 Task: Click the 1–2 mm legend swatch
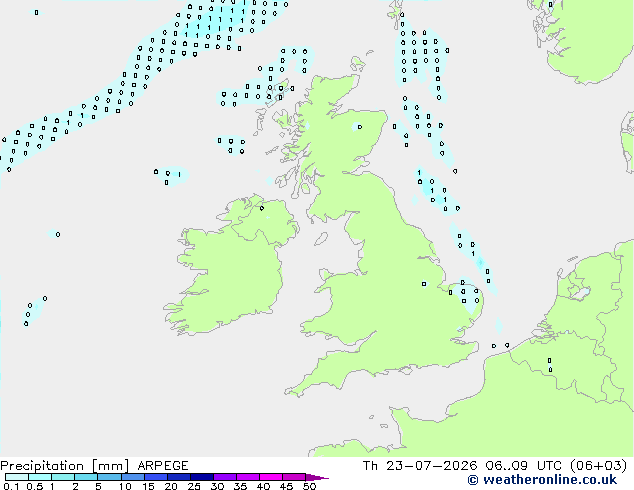pos(63,477)
